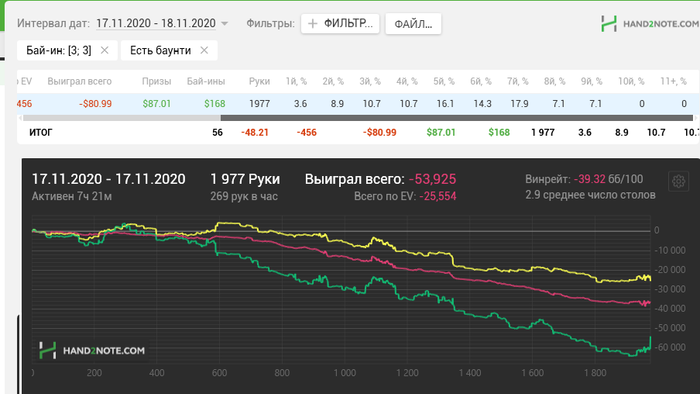
Task: Sort by 5й, % column header
Action: (444, 81)
